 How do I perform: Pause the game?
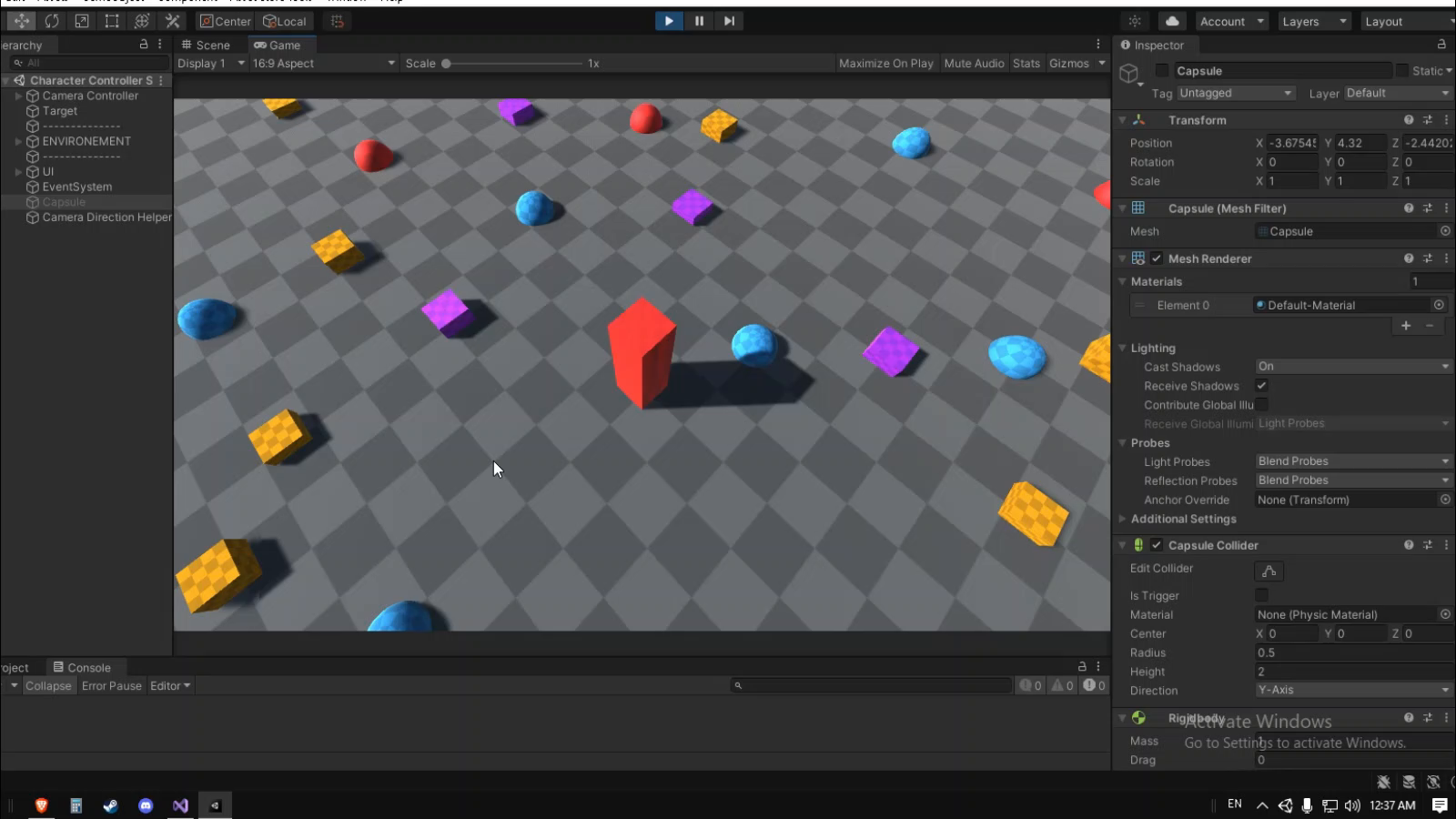699,21
